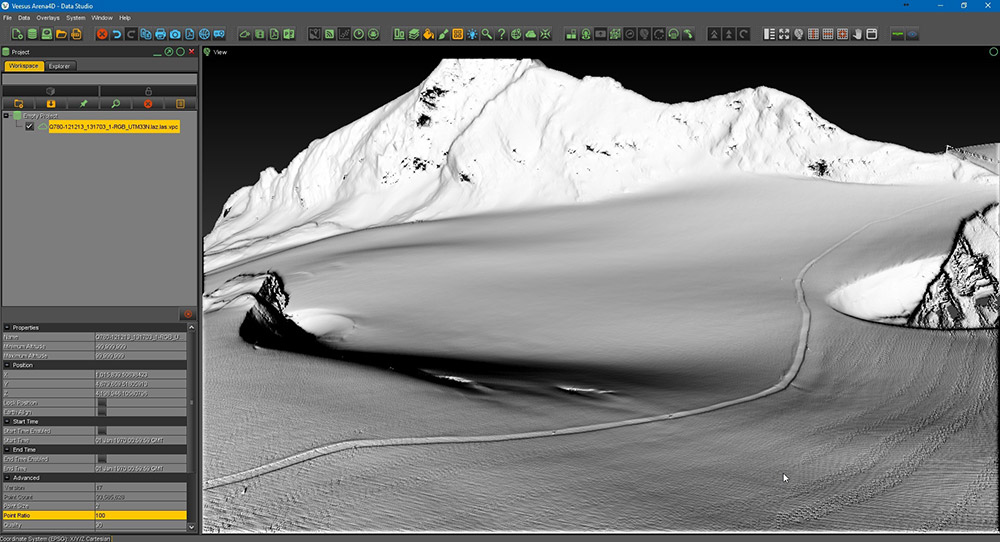
Task: Click the Name property value field
Action: tap(140, 337)
